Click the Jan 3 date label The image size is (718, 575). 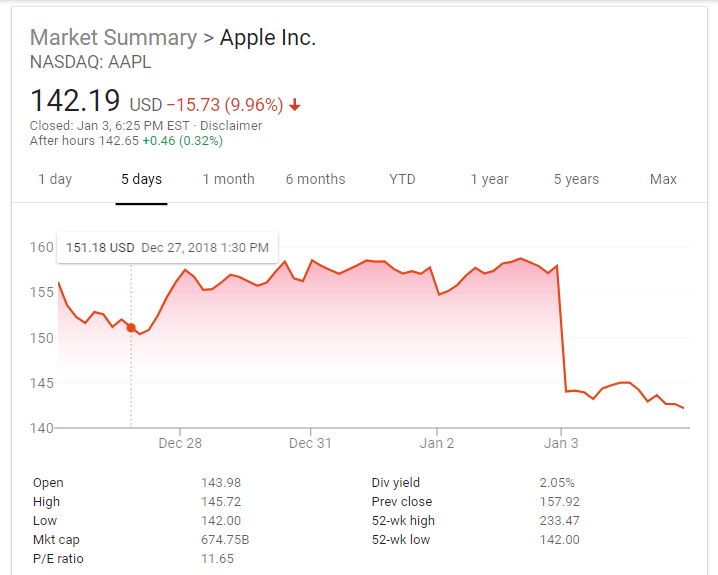pyautogui.click(x=561, y=443)
